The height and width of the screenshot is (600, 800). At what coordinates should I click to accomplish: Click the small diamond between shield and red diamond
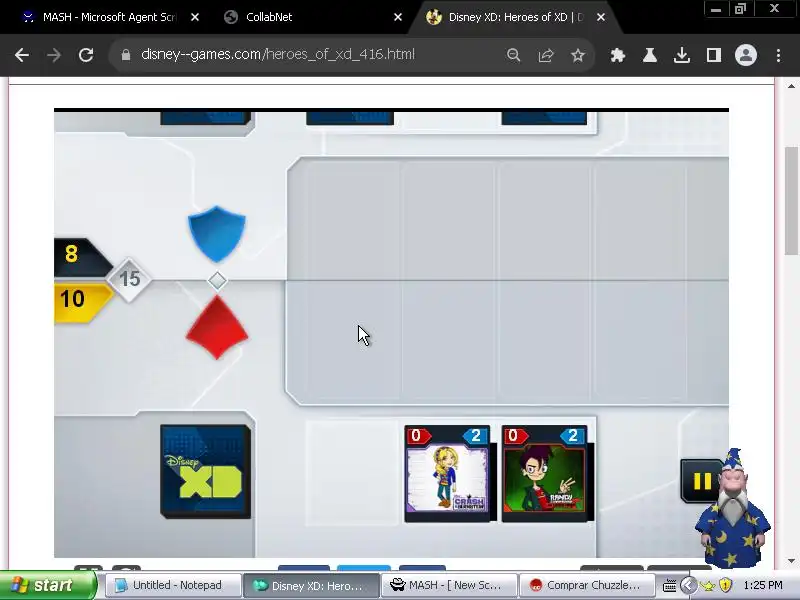coord(217,281)
